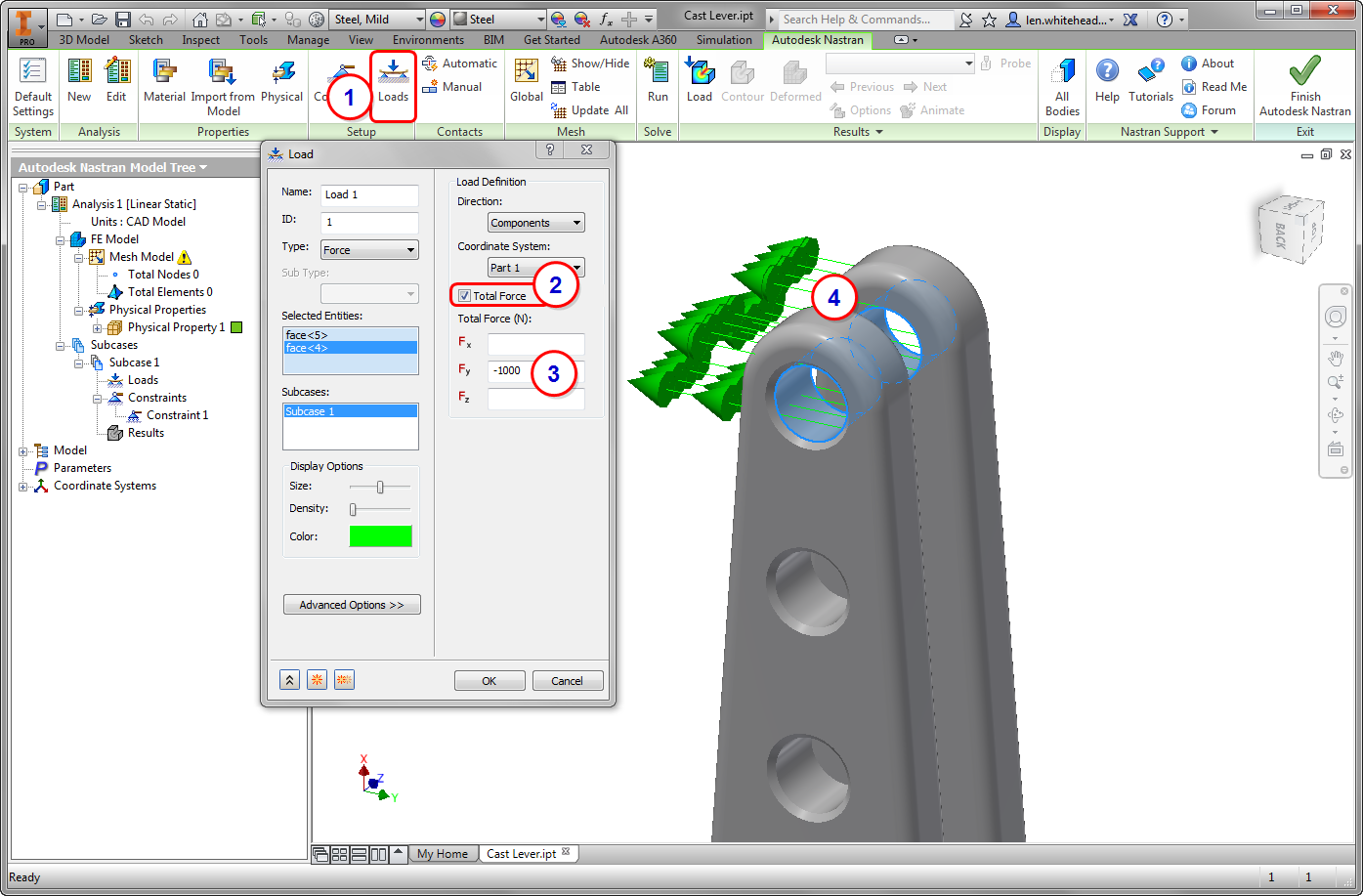
Task: Run the Nastran solver
Action: 658,80
